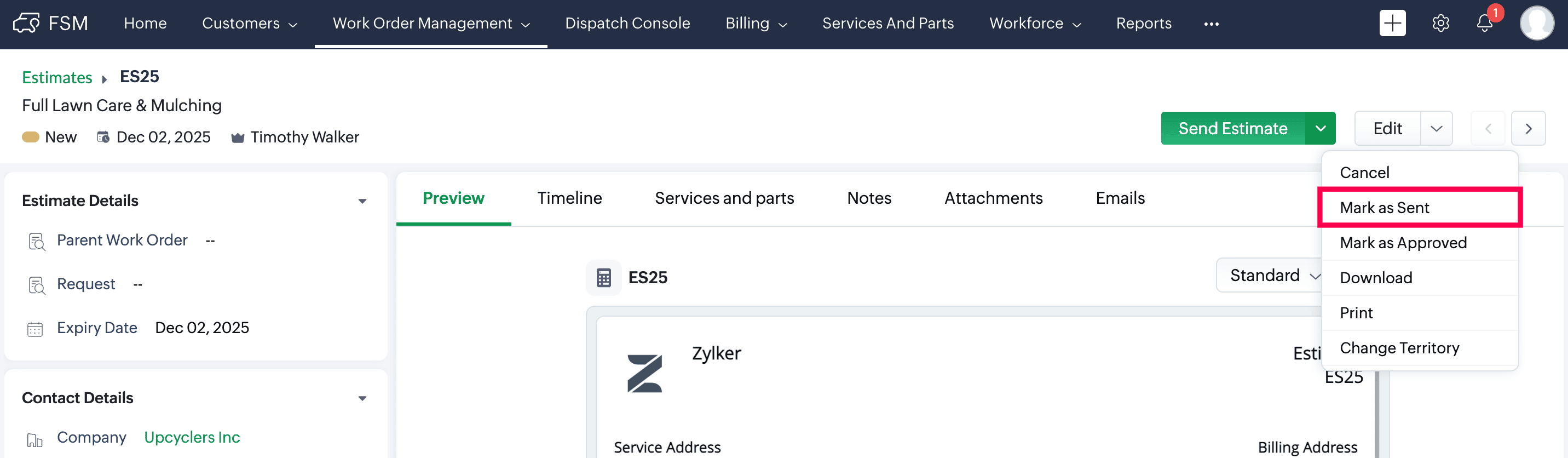The height and width of the screenshot is (458, 1568).
Task: Click the ES25 calculator icon
Action: tap(603, 278)
